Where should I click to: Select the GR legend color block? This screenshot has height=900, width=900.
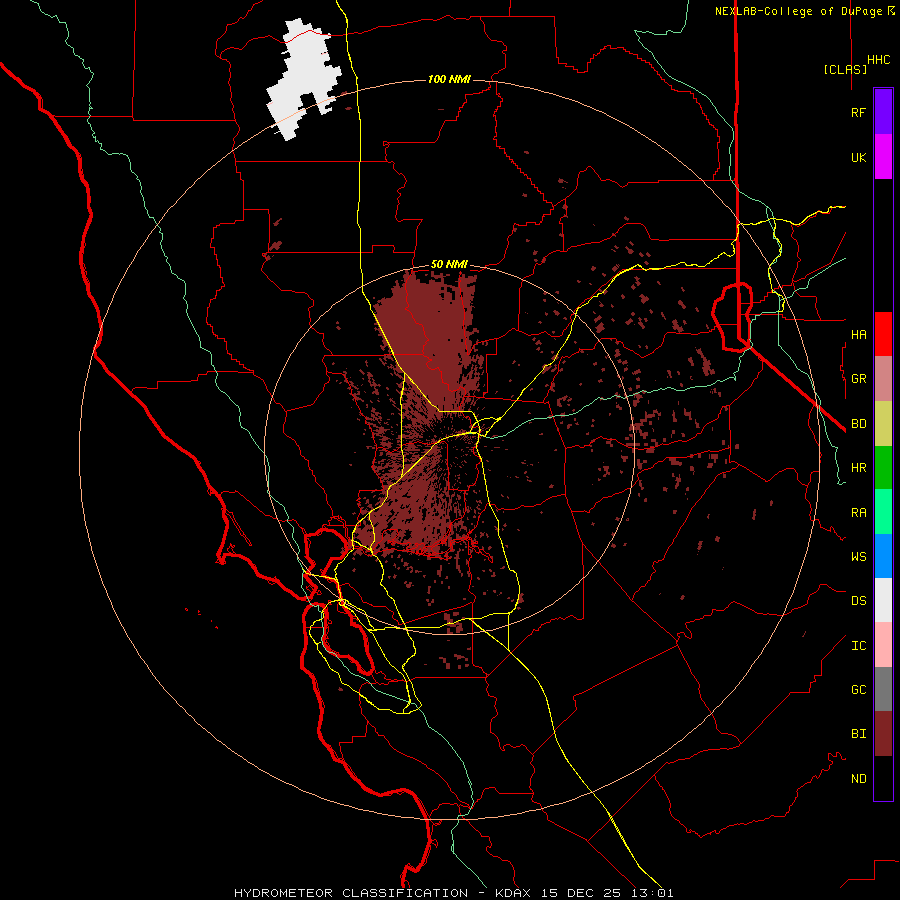click(883, 378)
